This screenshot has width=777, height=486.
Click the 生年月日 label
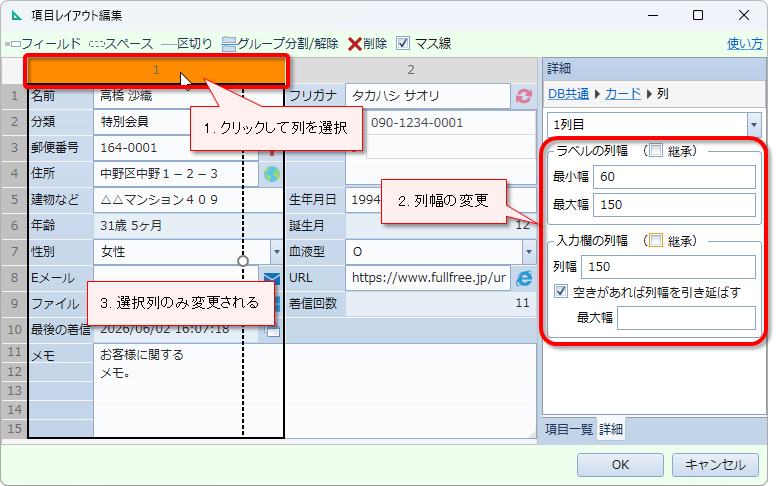click(x=313, y=200)
